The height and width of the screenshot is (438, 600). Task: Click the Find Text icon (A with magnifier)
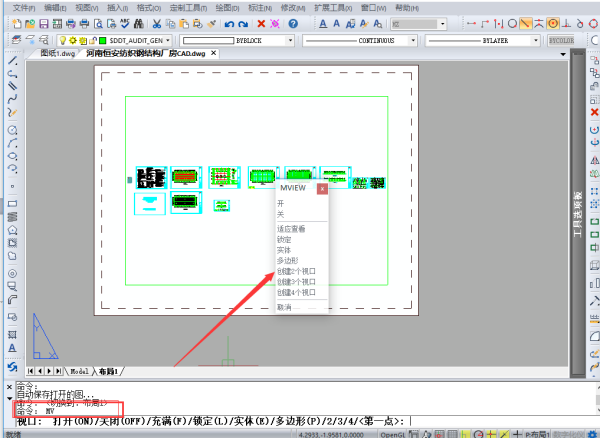(378, 24)
